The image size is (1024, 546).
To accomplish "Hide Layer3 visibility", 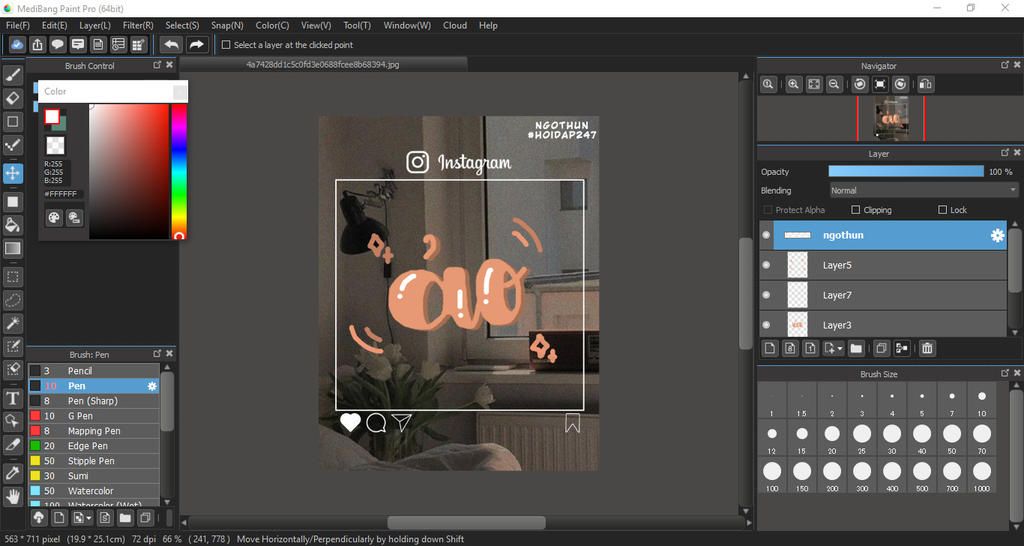I will tap(766, 325).
